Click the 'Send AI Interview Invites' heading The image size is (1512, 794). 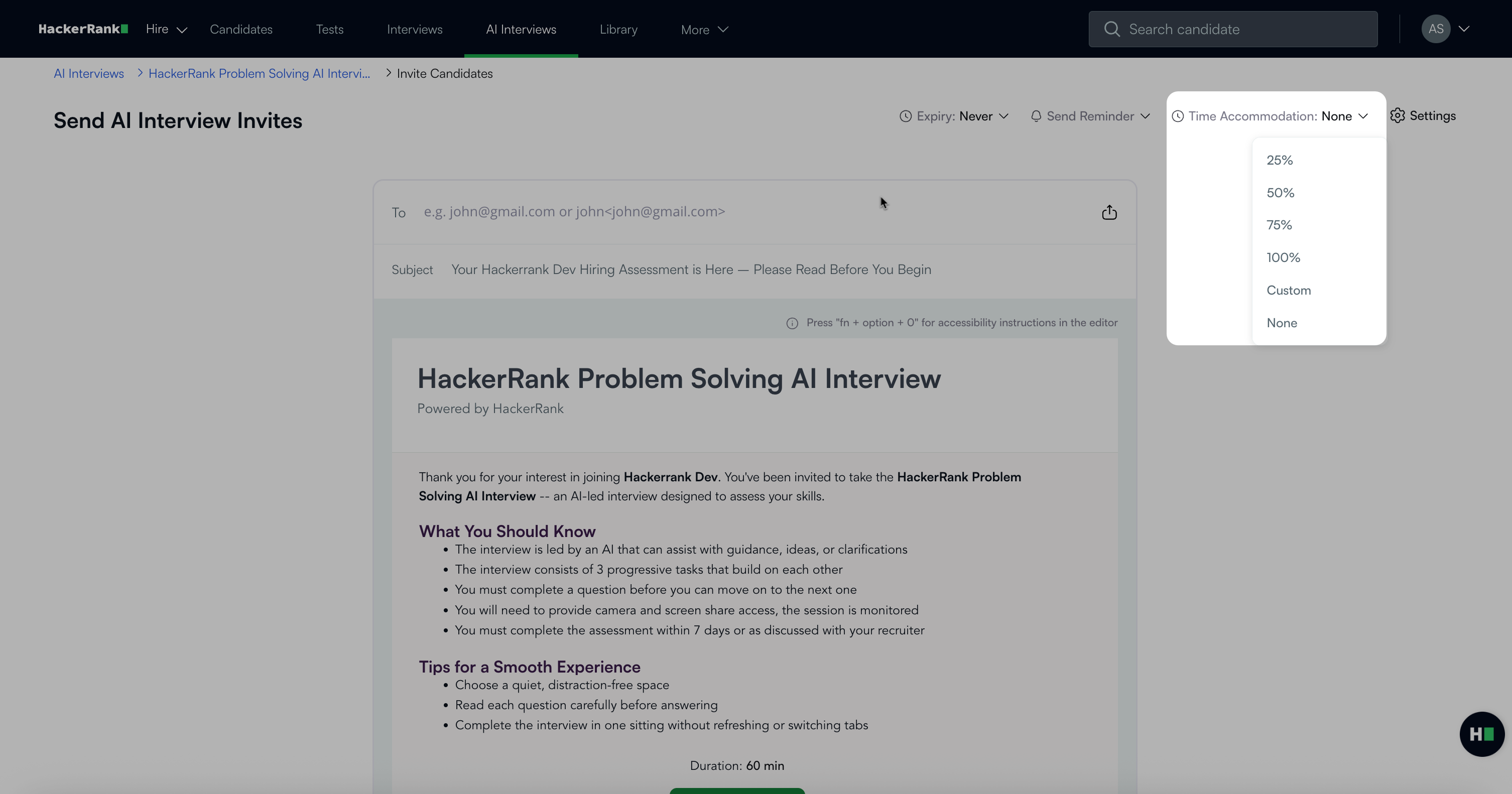(x=178, y=120)
